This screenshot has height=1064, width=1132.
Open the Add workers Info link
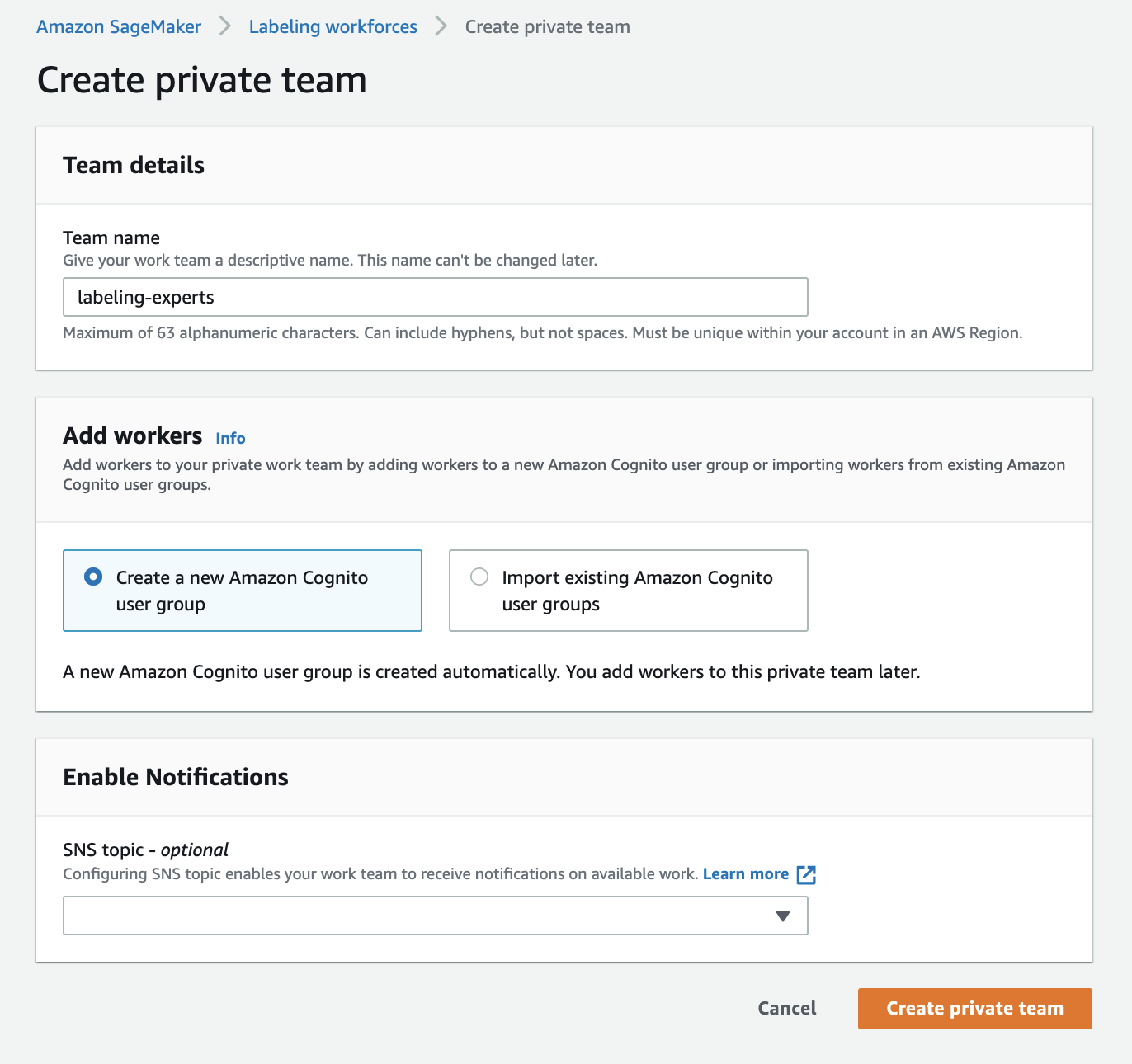tap(230, 438)
